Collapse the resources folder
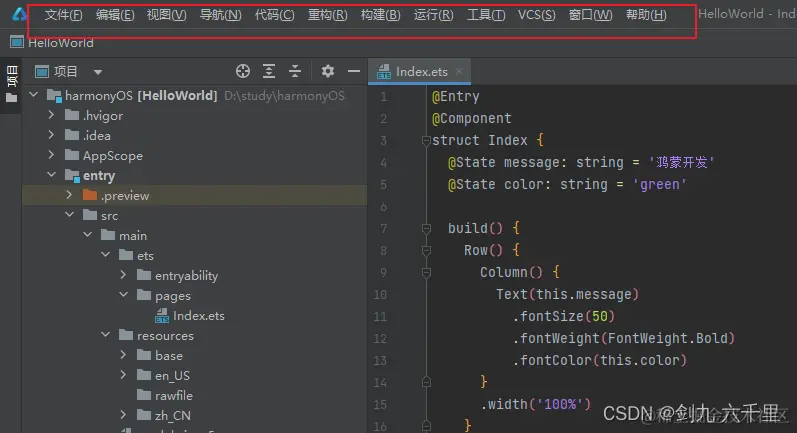The height and width of the screenshot is (433, 797). (106, 334)
